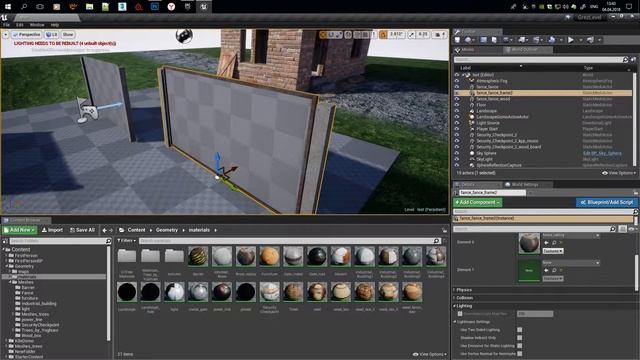Viewport: 640px width, 360px height.
Task: Click the Save All button
Action: tap(82, 230)
